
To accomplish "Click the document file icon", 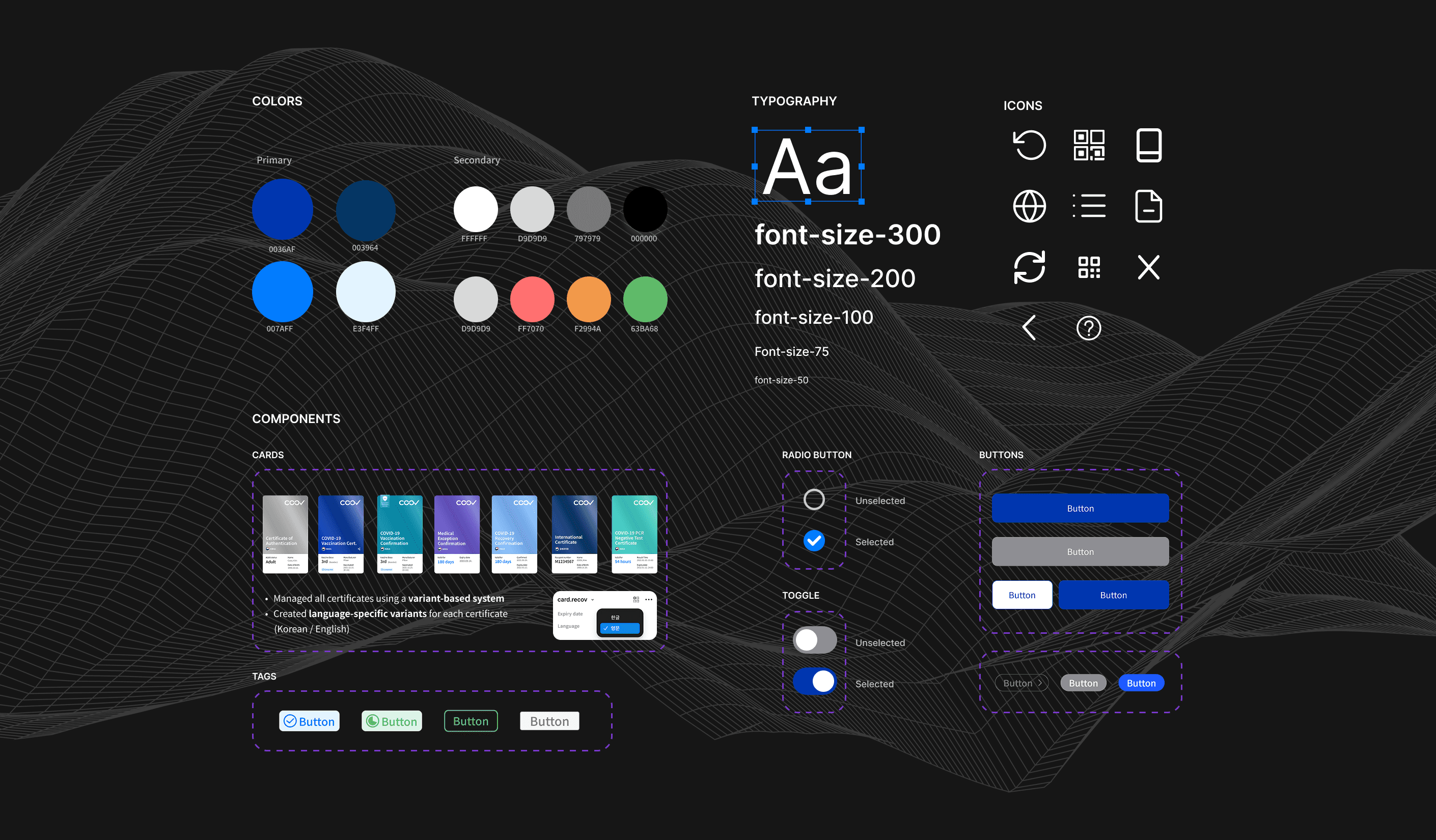I will click(x=1148, y=206).
